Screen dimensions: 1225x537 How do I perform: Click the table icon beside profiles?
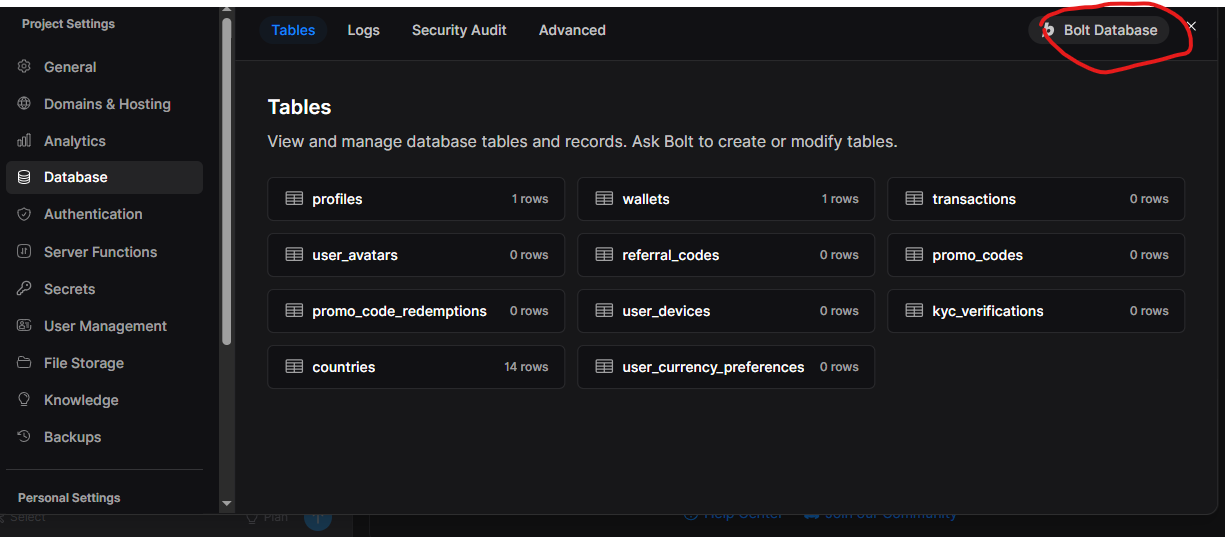click(x=294, y=199)
